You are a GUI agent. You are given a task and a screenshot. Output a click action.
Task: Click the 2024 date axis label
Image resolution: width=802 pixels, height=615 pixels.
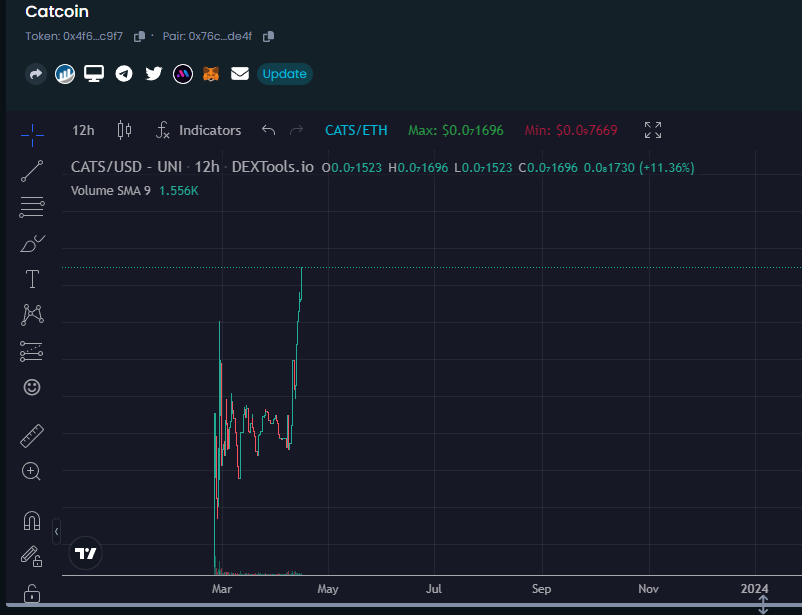click(754, 589)
